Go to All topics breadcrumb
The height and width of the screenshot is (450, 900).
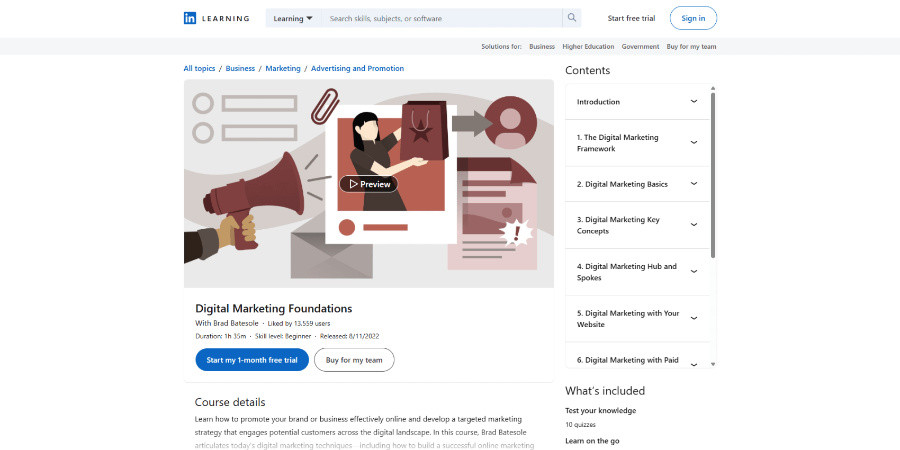coord(199,68)
